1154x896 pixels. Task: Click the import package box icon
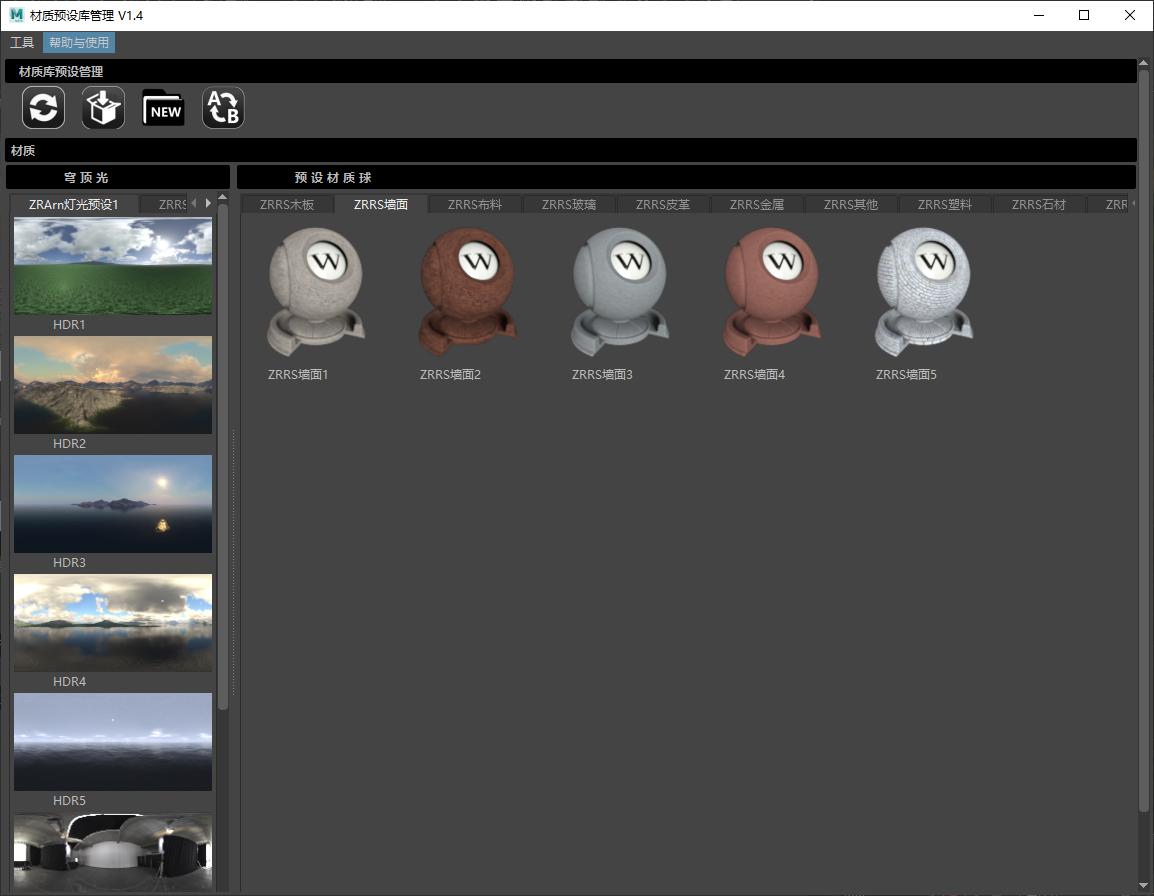[x=103, y=108]
